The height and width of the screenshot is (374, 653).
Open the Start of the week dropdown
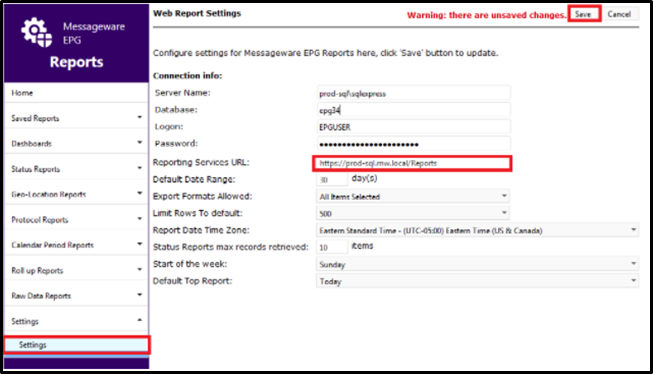point(477,264)
